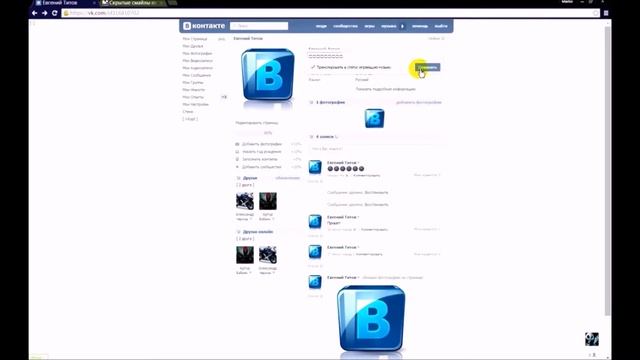Collapse the записи wall section header
The image size is (640, 360).
pyautogui.click(x=327, y=137)
